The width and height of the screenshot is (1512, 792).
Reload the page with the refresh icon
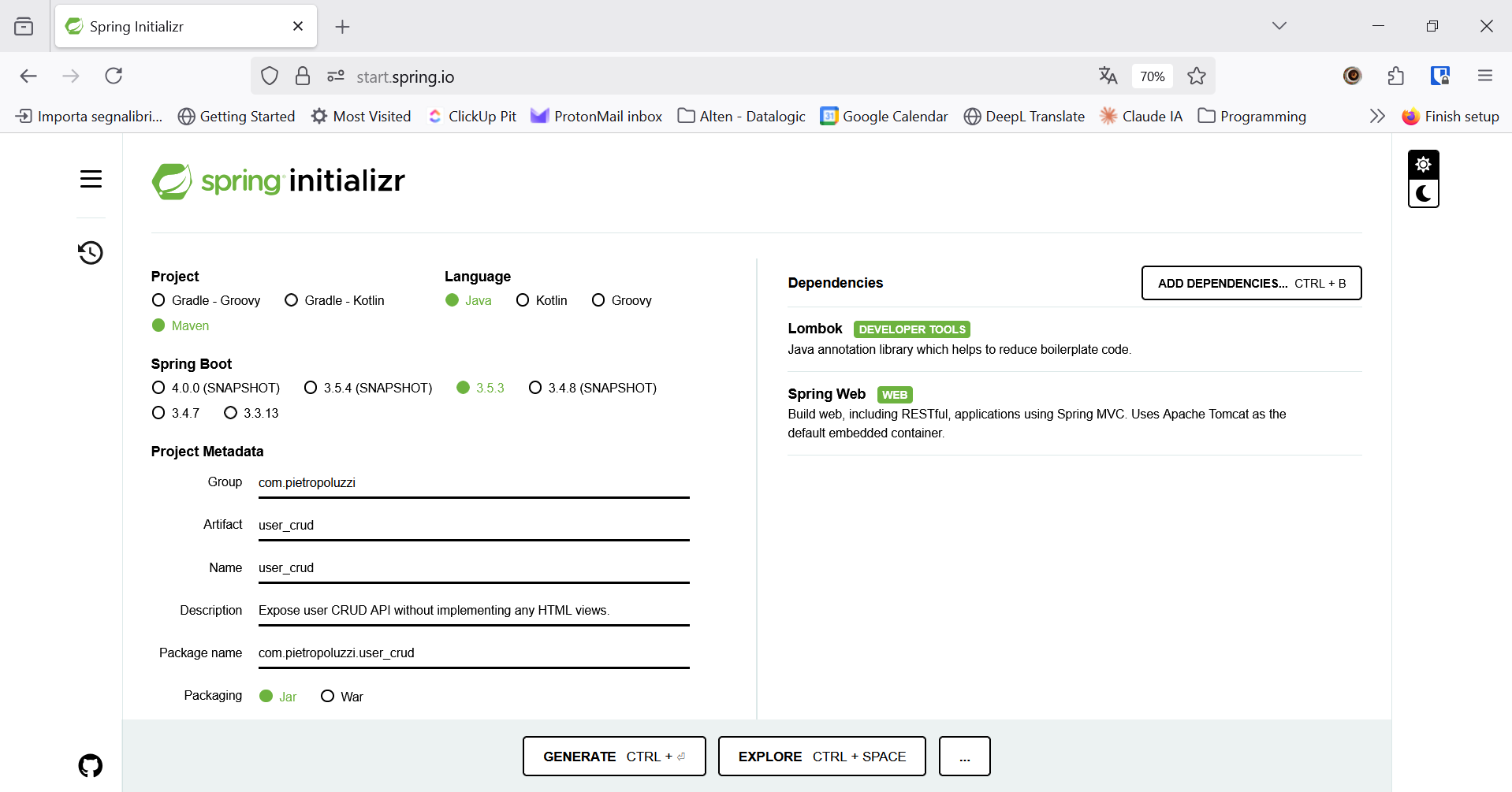pyautogui.click(x=113, y=76)
